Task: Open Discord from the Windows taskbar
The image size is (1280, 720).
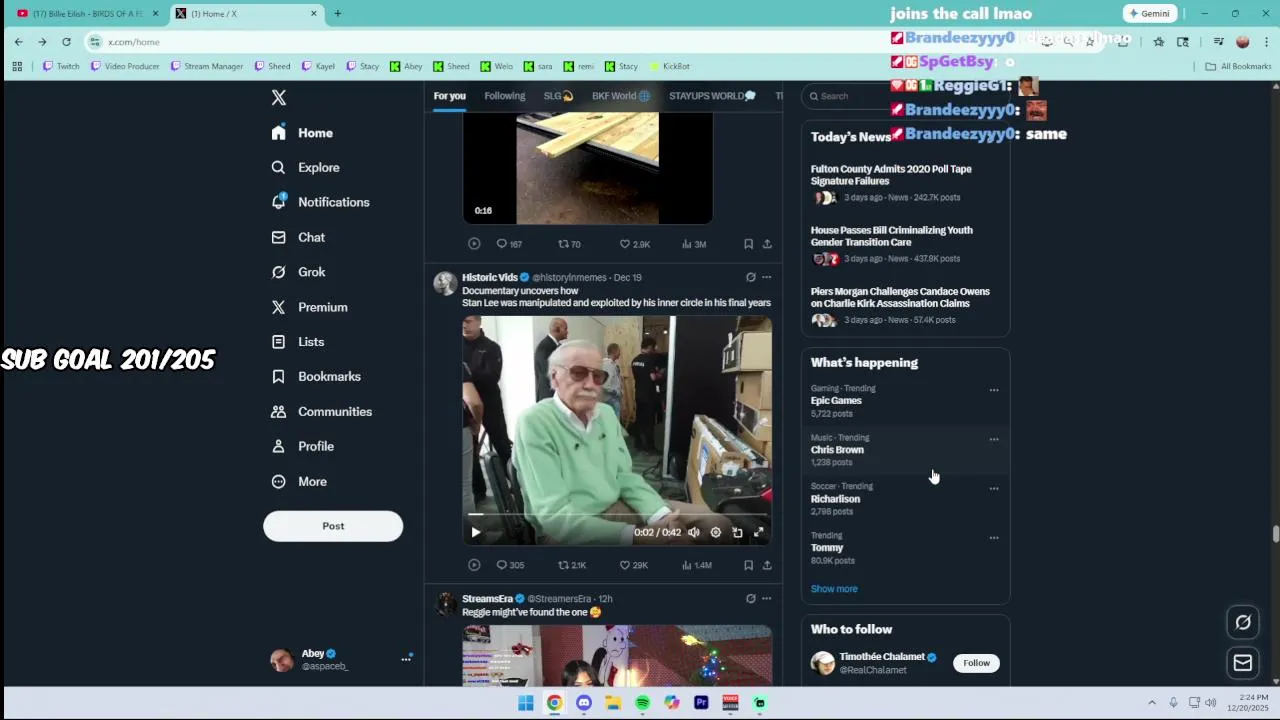Action: [584, 703]
